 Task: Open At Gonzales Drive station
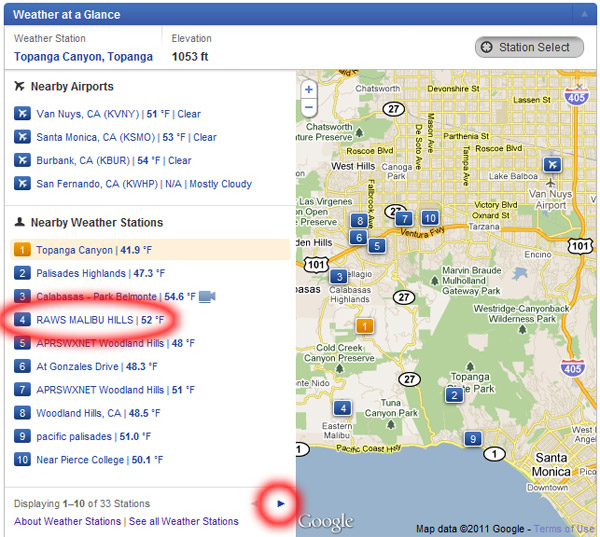(x=97, y=367)
